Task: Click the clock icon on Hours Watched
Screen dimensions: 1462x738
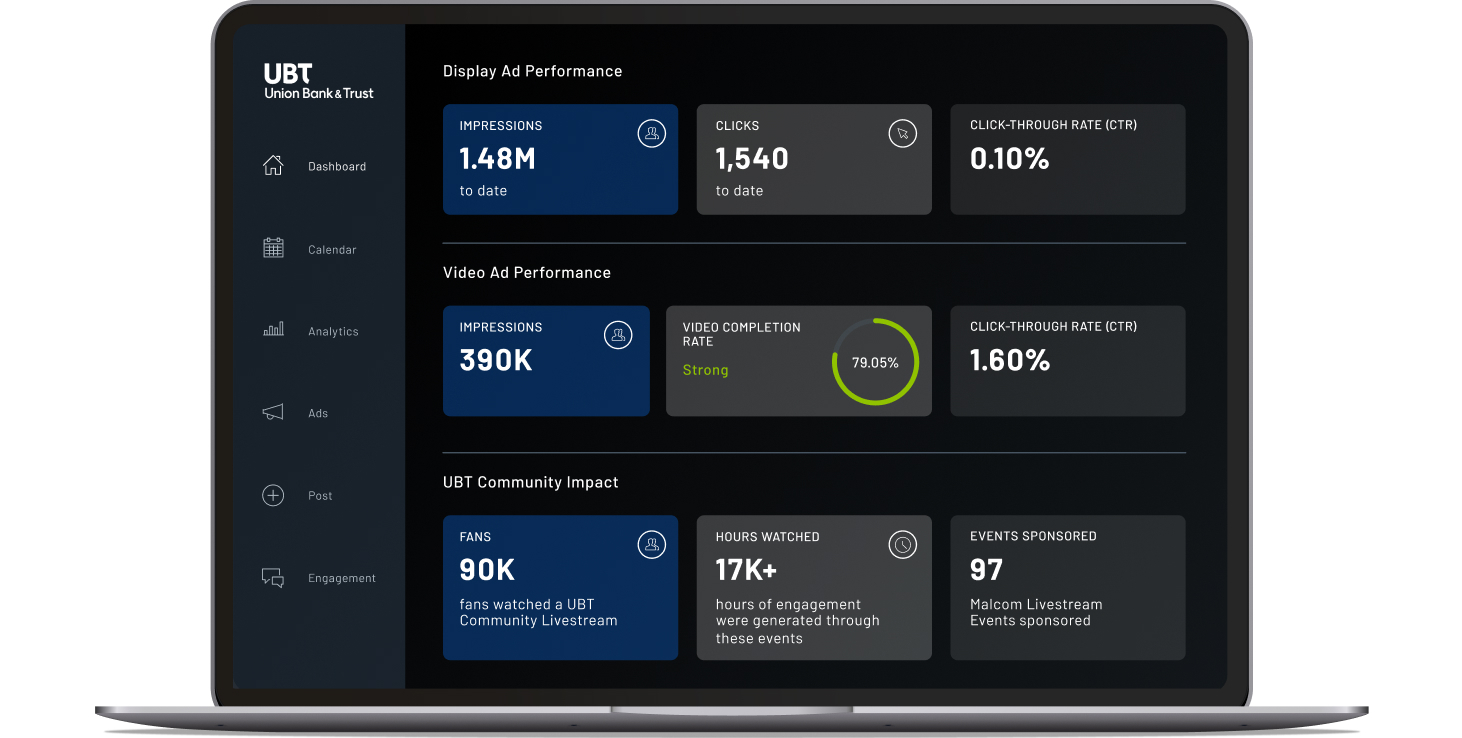Action: pos(902,544)
